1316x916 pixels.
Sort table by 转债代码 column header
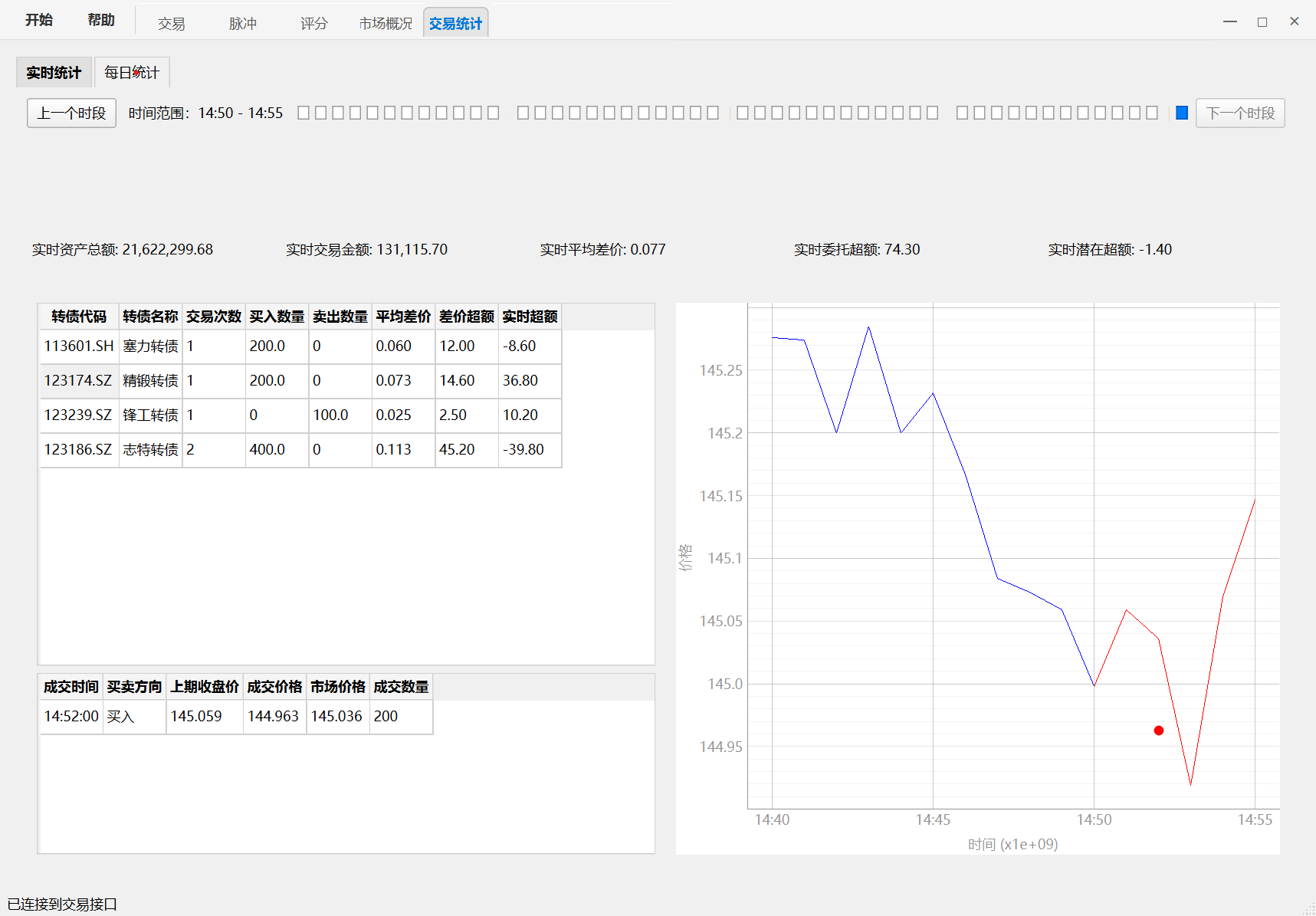click(79, 317)
